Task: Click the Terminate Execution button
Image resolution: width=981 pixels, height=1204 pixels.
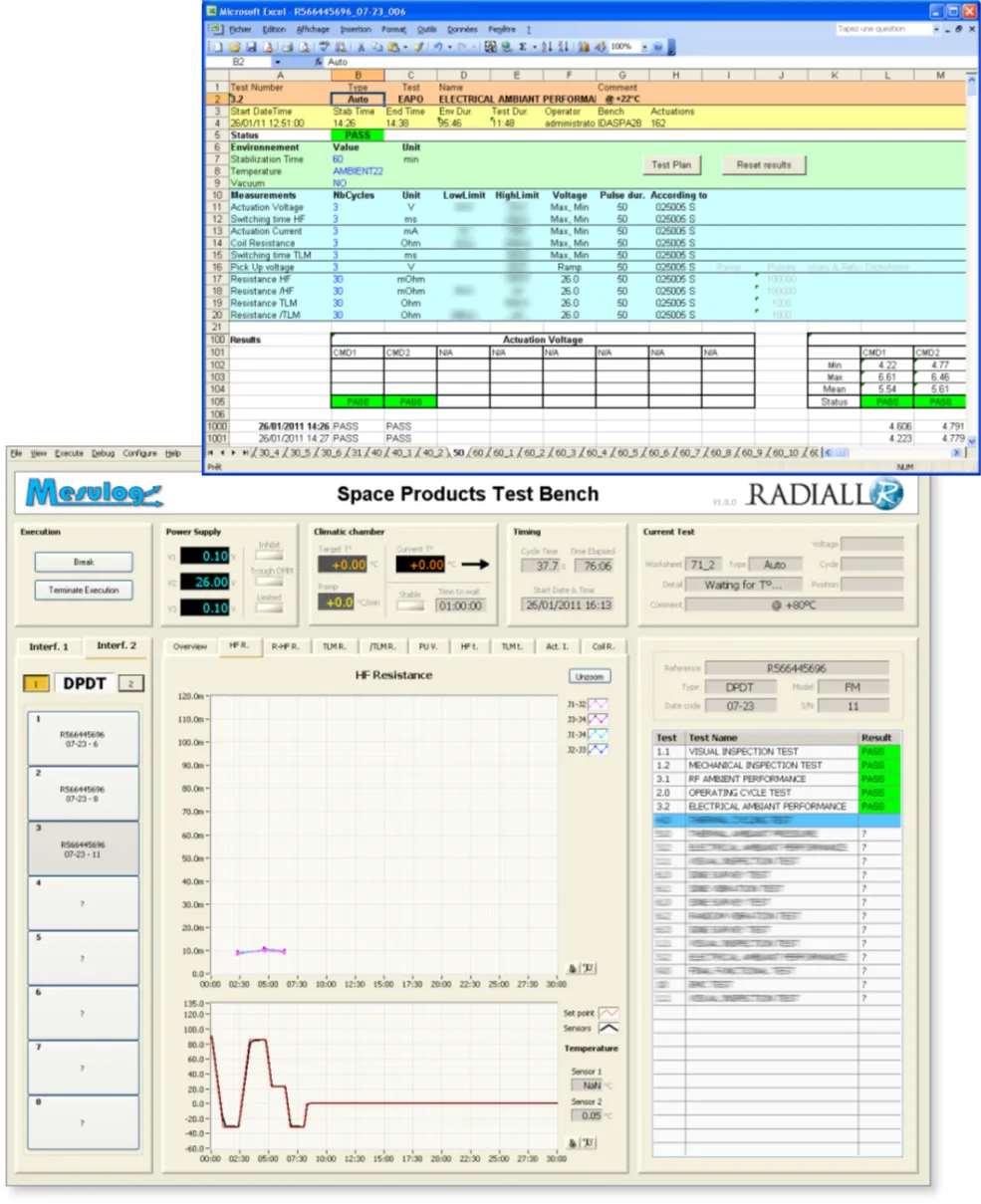Action: click(84, 591)
